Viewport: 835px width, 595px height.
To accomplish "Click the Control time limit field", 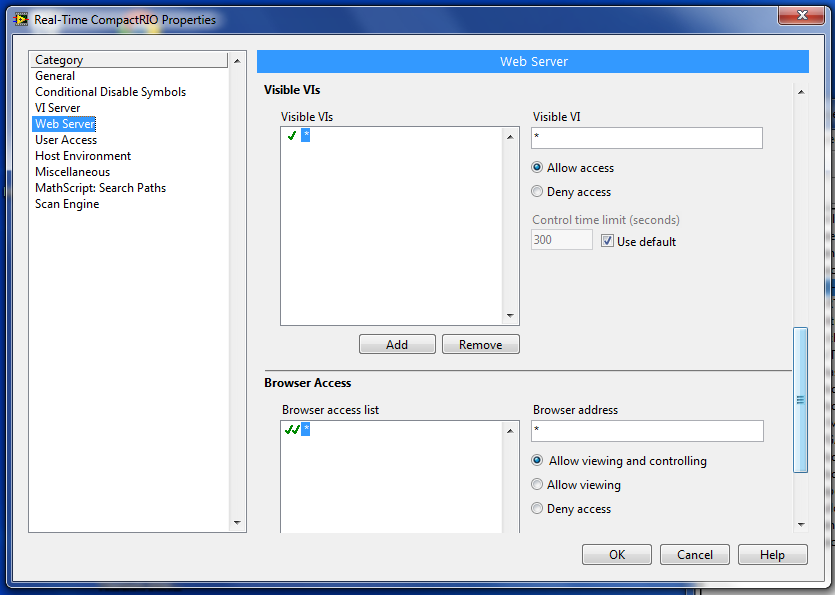I will pyautogui.click(x=562, y=240).
